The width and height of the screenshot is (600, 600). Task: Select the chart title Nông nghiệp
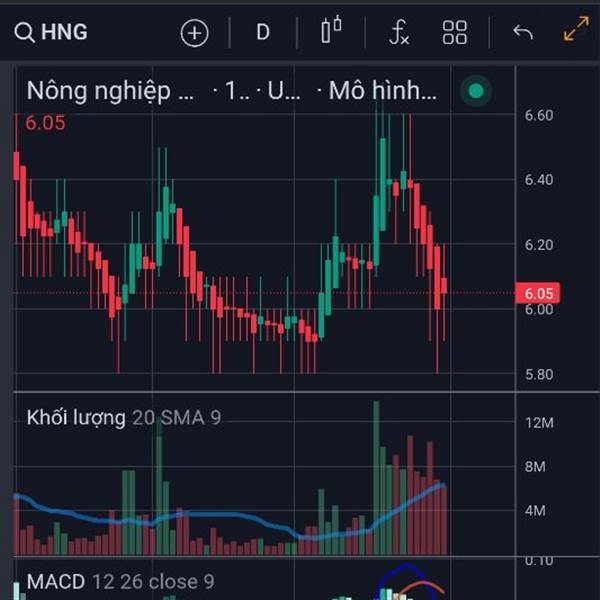pos(110,91)
